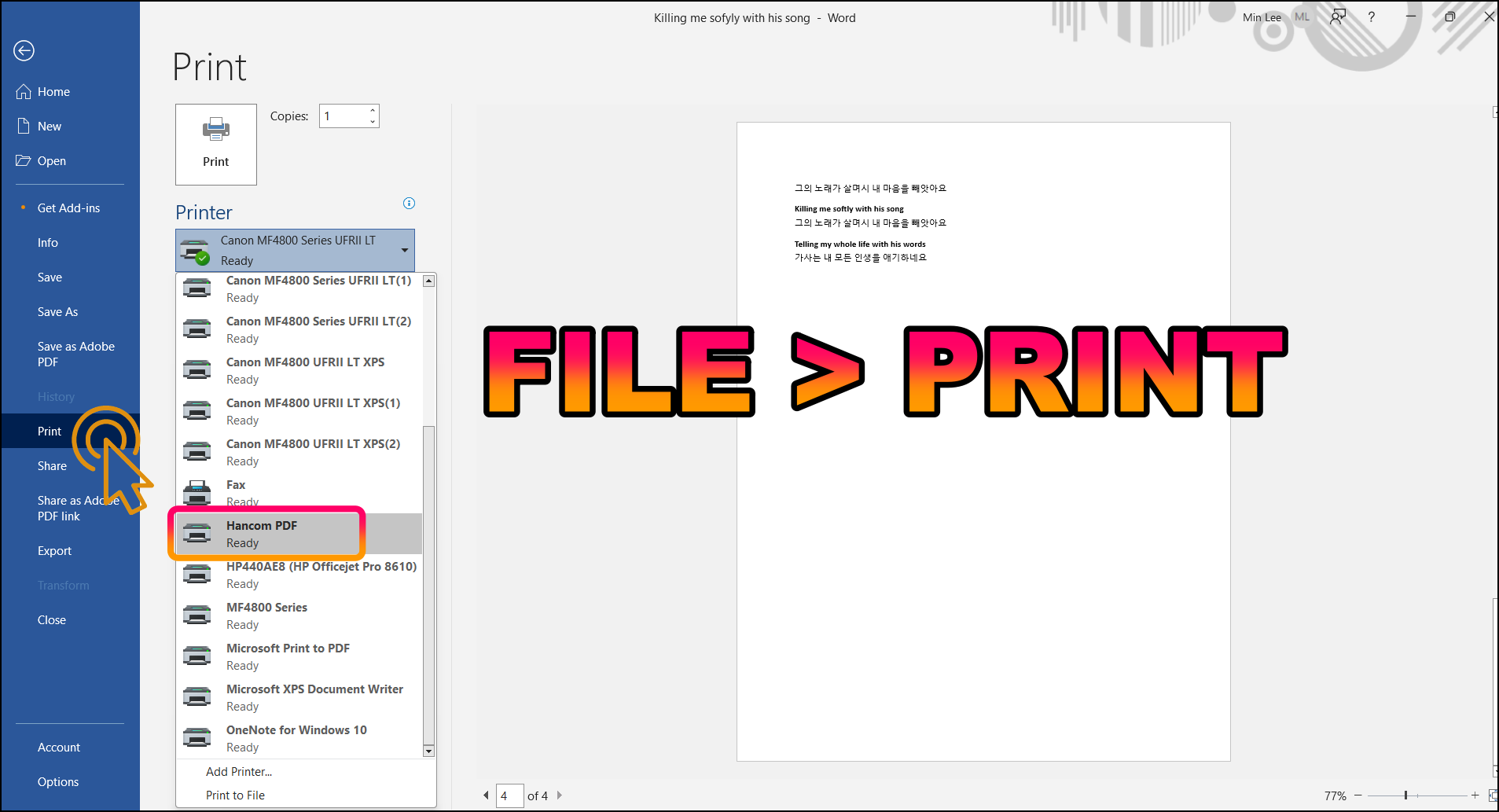Click the OneNote for Windows 10 printer icon
The width and height of the screenshot is (1499, 812).
click(197, 738)
